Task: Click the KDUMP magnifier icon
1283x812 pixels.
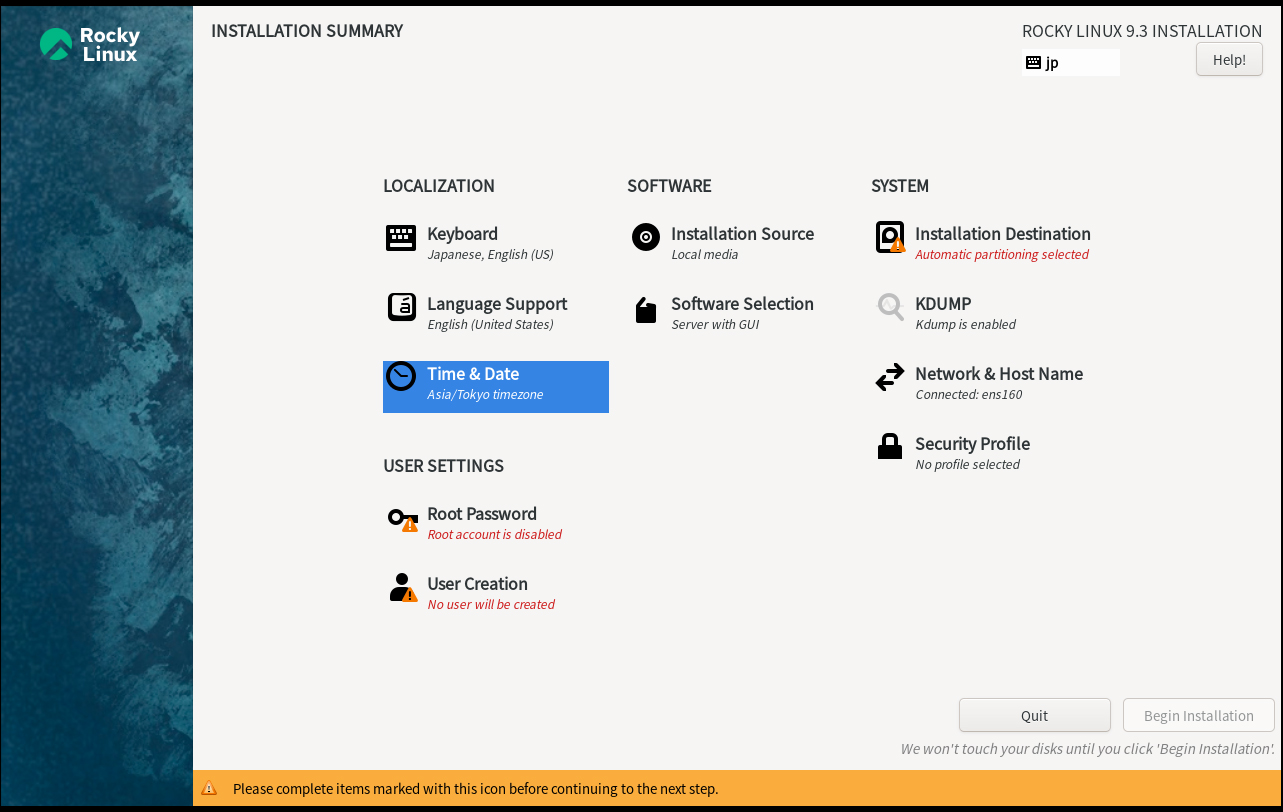Action: point(890,307)
